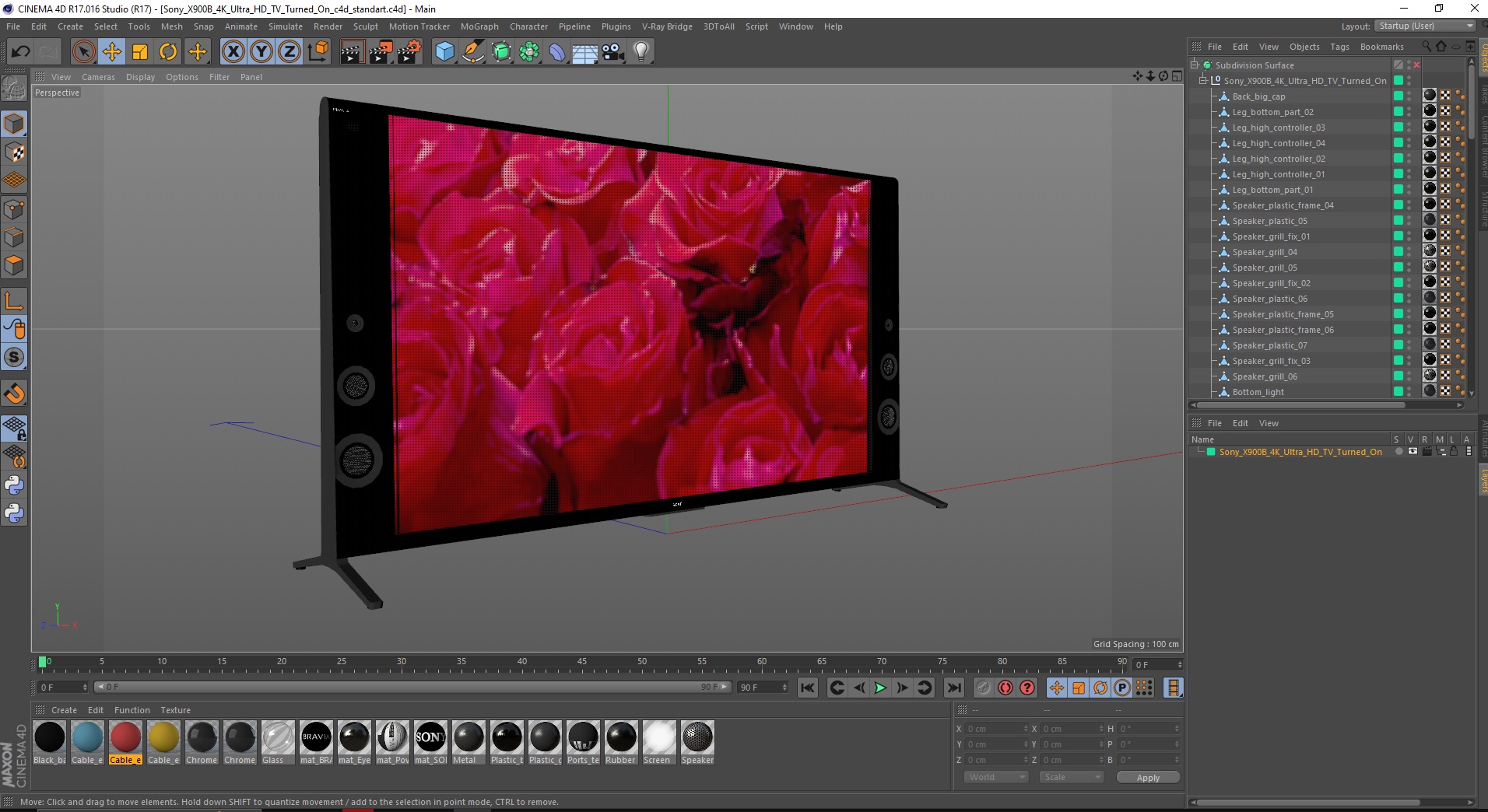Select the Screen material swatch

pos(659,743)
